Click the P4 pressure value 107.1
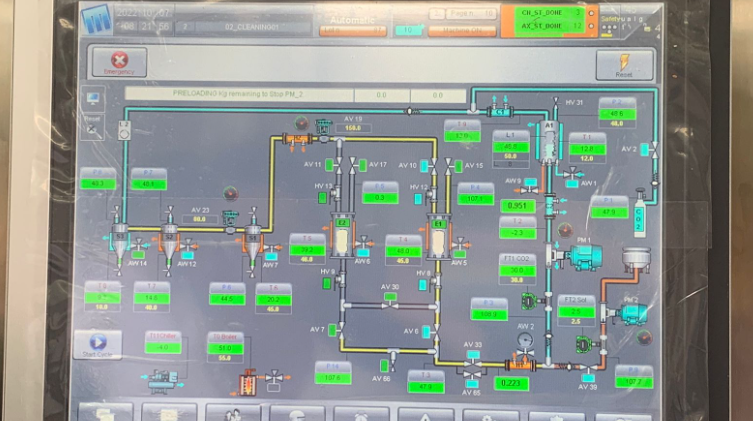The height and width of the screenshot is (421, 753). pos(475,199)
